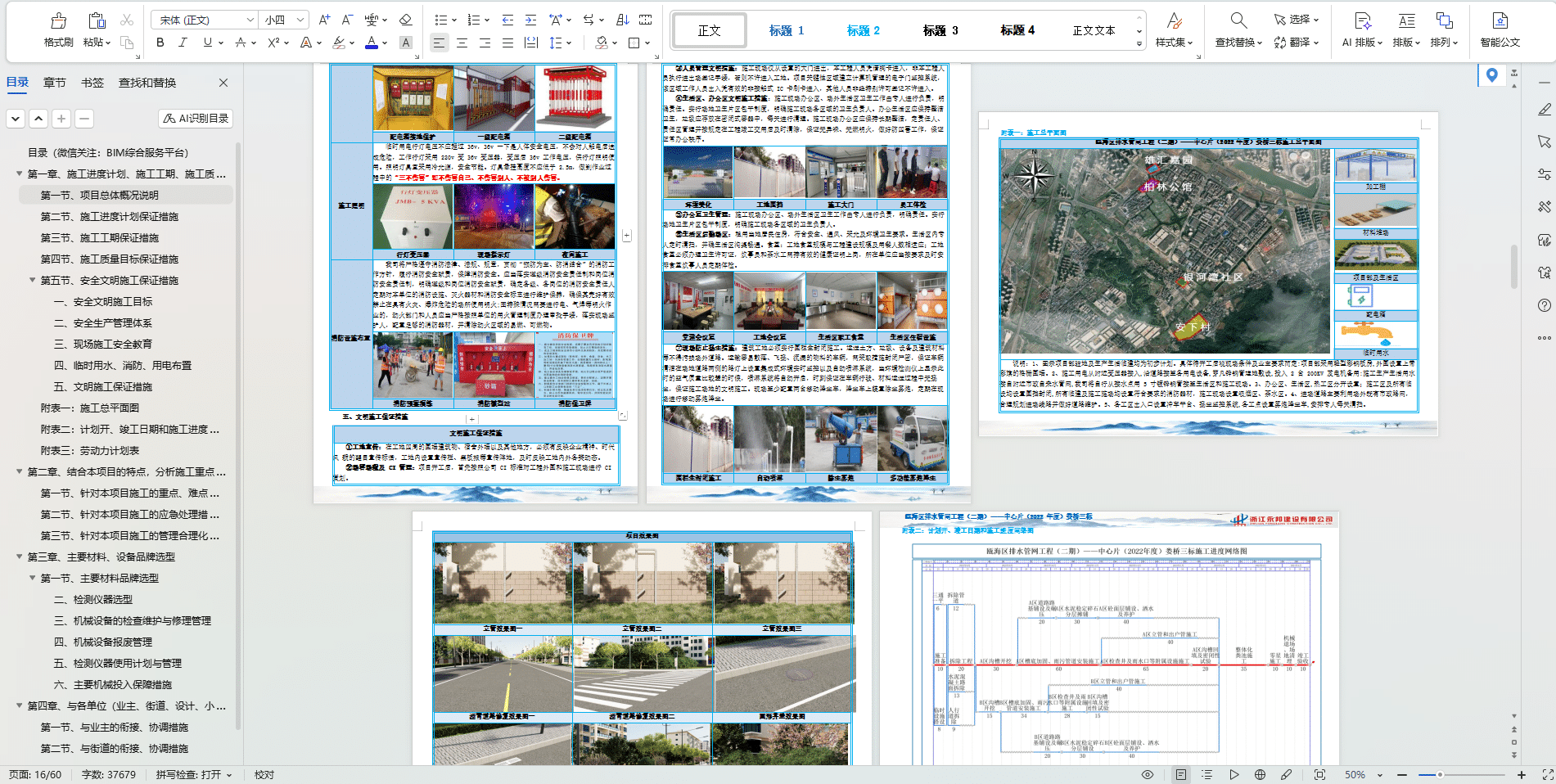This screenshot has height=784, width=1556.
Task: Select center text alignment
Action: [x=462, y=43]
